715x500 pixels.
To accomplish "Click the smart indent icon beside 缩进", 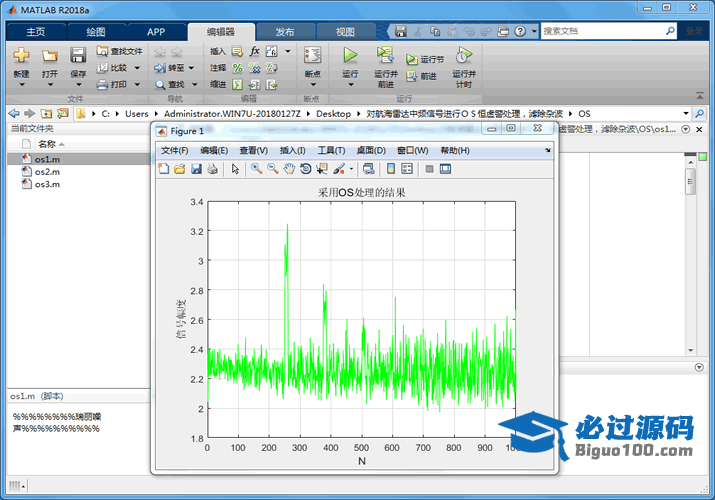I will pos(237,84).
